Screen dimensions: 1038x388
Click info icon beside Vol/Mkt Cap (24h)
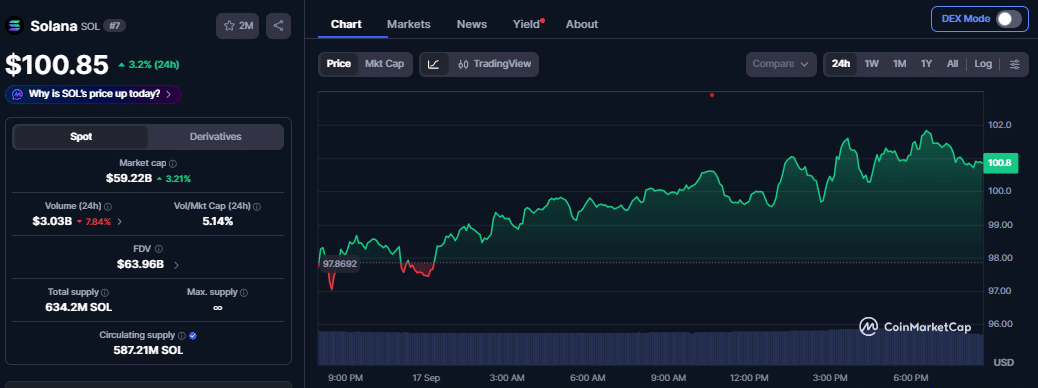click(x=257, y=207)
